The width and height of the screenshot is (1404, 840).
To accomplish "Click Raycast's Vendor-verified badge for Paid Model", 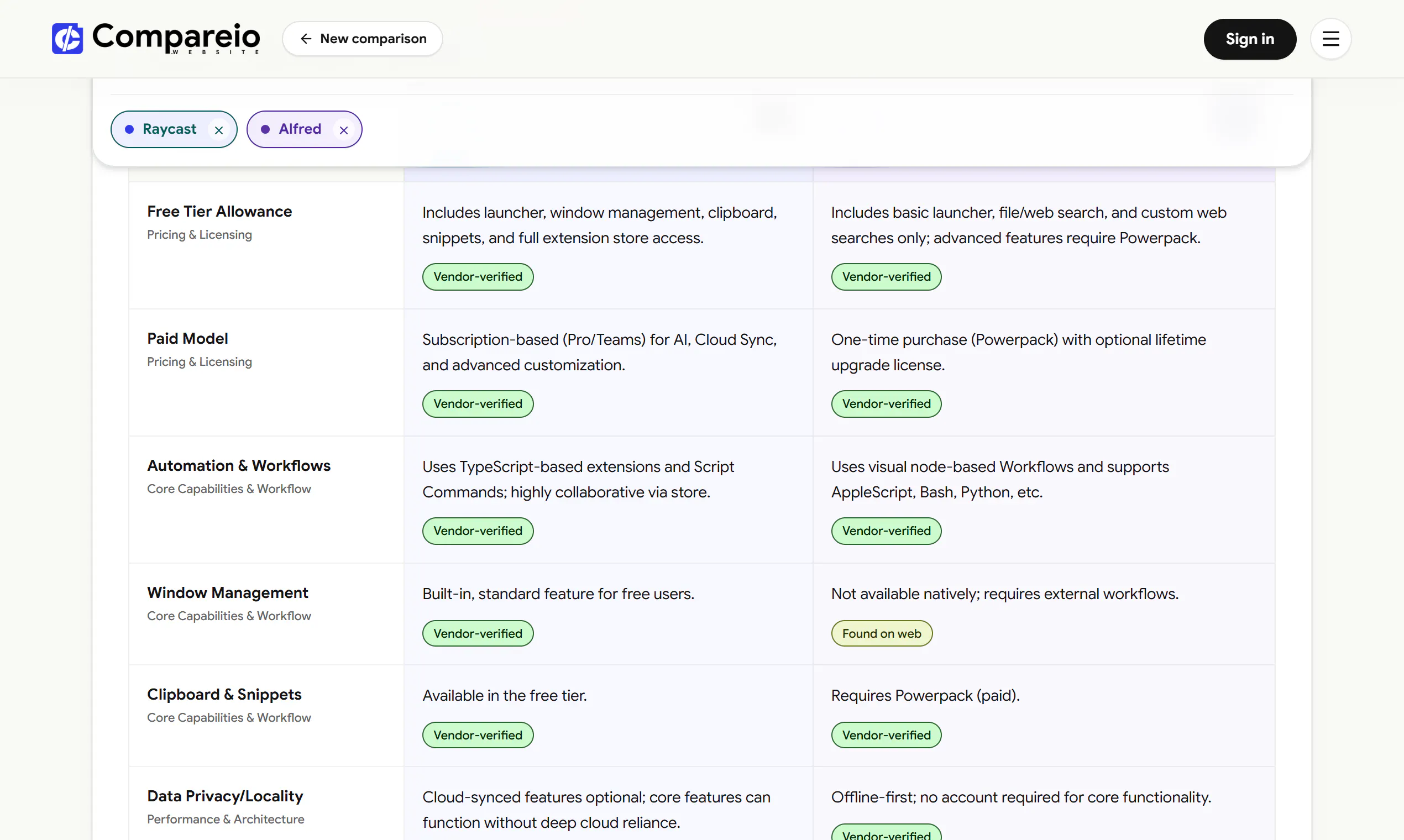I will (478, 404).
